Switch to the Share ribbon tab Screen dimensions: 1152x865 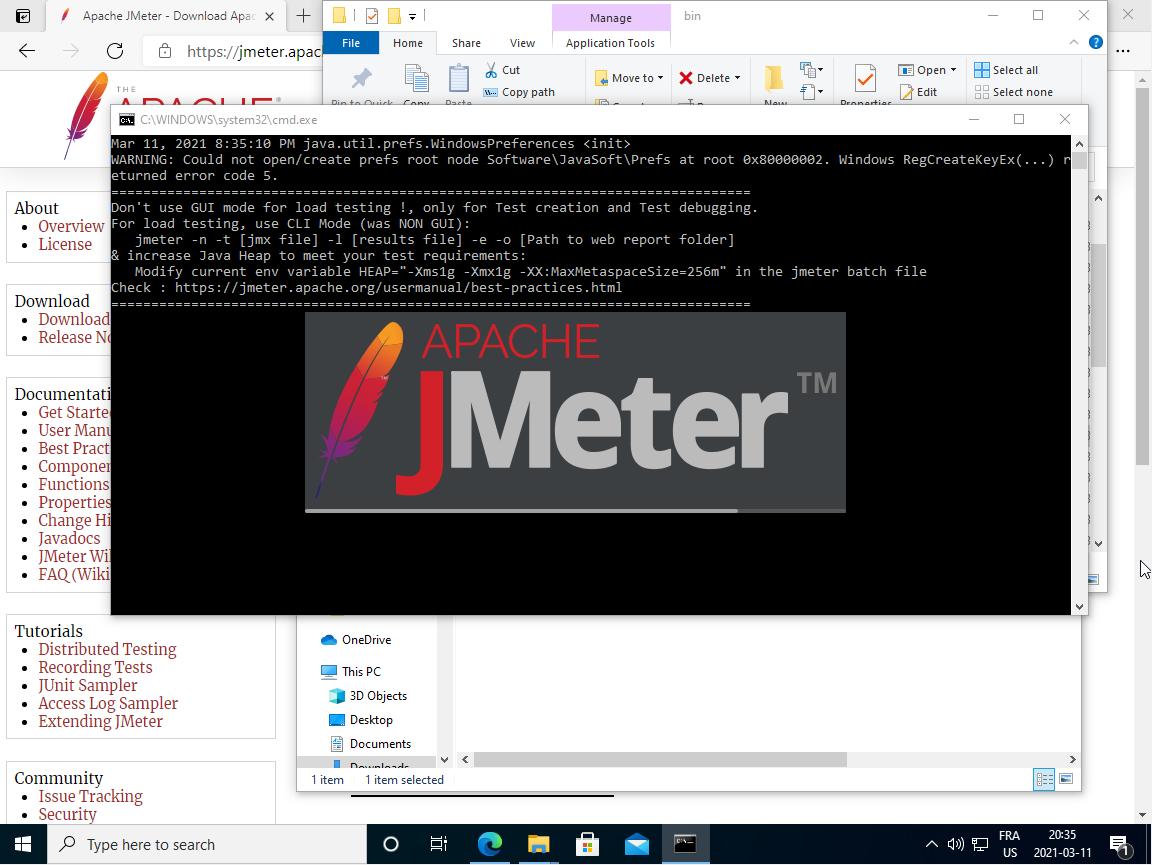(466, 43)
